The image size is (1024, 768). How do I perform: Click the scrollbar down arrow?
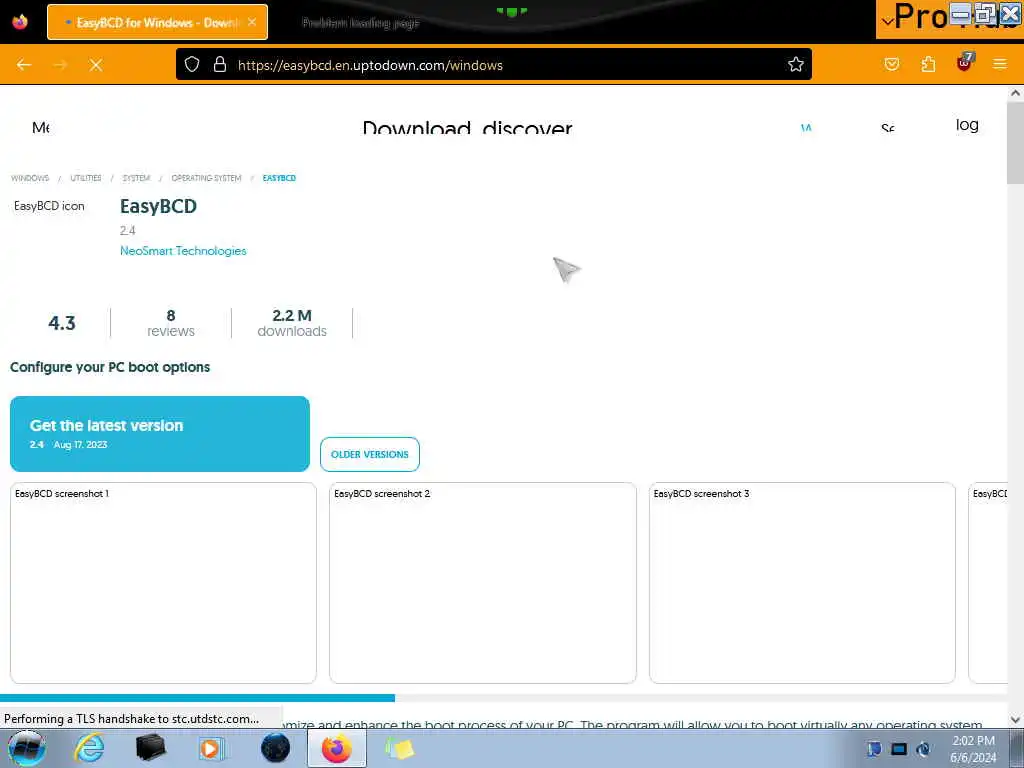[x=1015, y=720]
